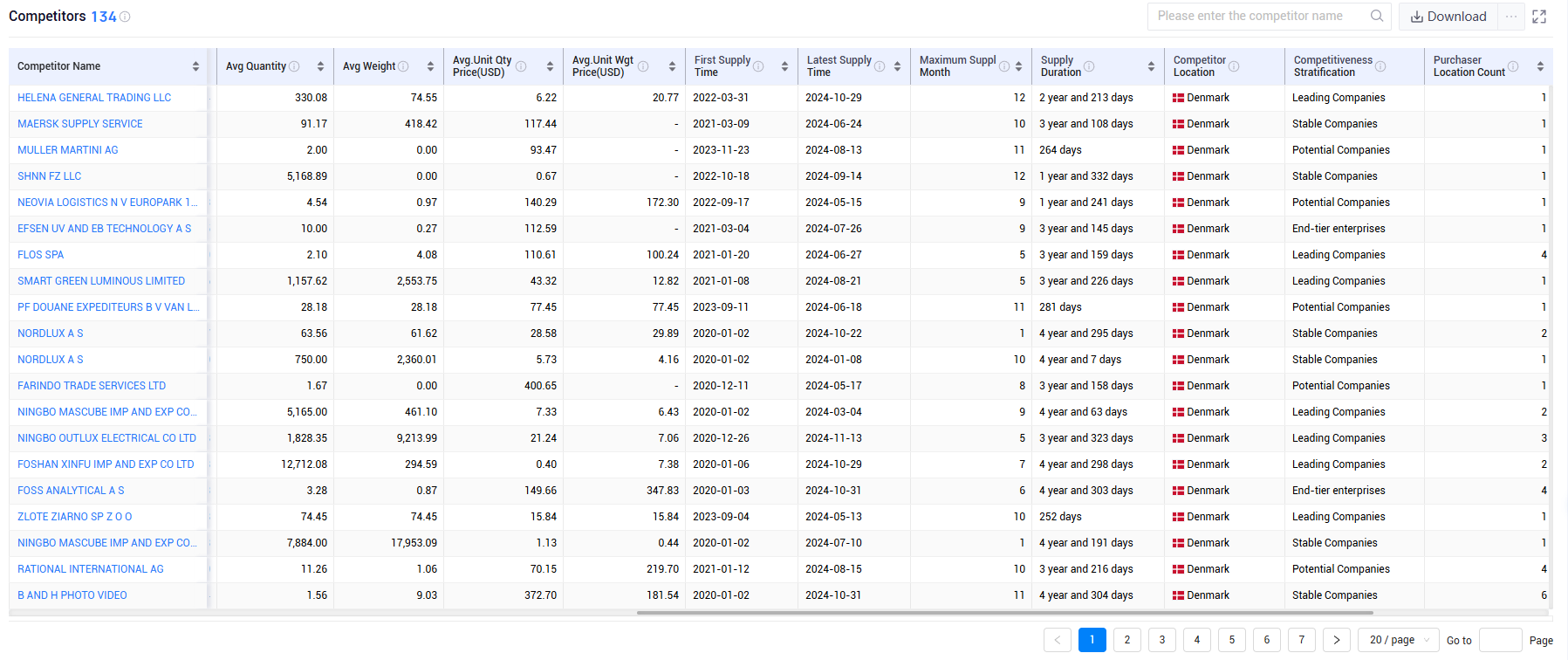Open FOSHAN XINFU IMP AND EXP link

tap(106, 464)
